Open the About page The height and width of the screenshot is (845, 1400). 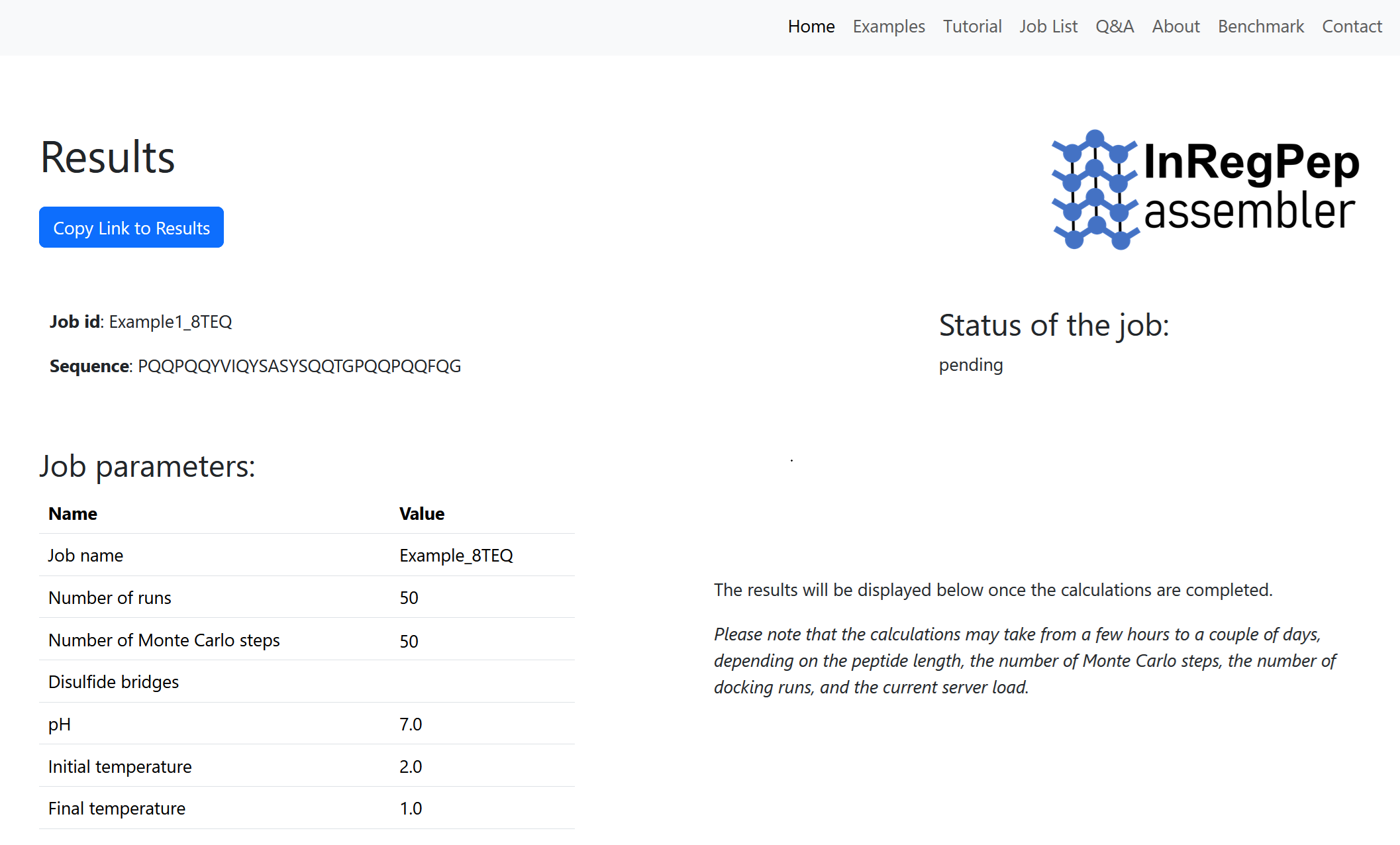coord(1175,26)
